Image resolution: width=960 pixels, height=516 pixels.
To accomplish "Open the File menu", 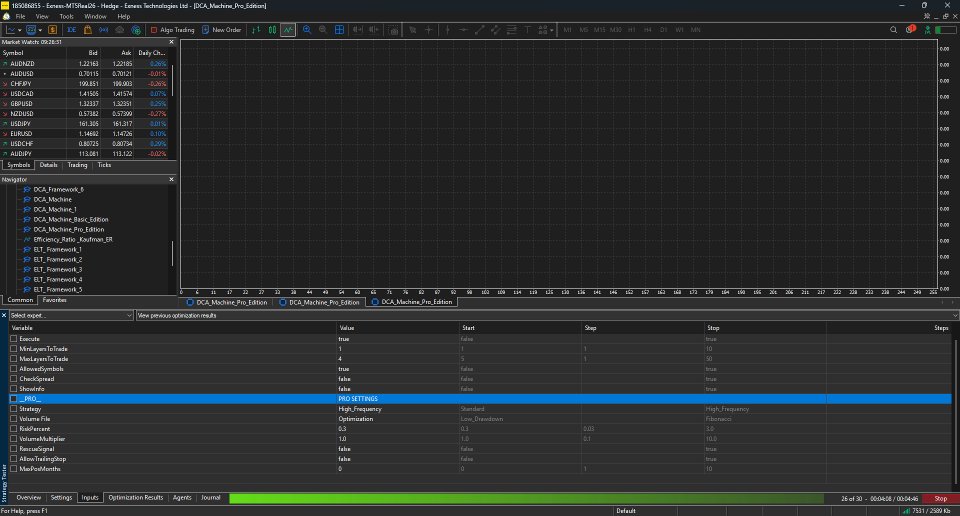I will [x=20, y=17].
